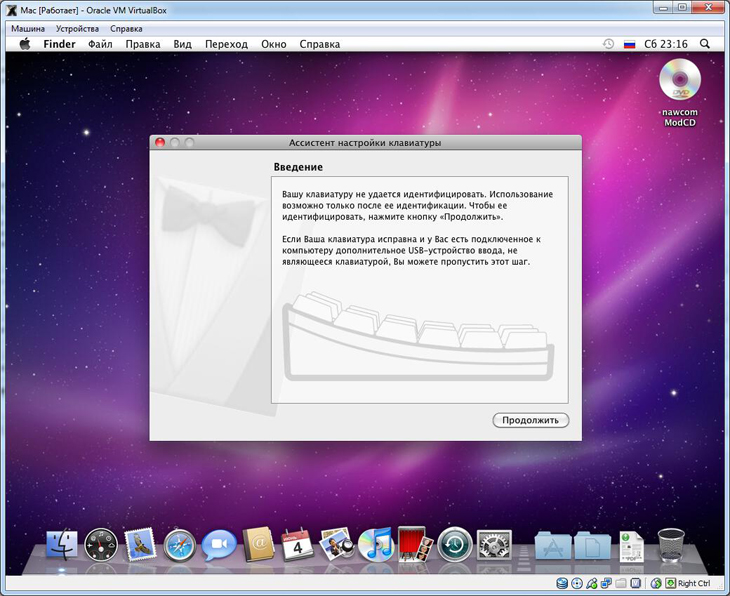Click the VirtualBox USB devices indicator
This screenshot has height=596, width=730.
coord(592,583)
